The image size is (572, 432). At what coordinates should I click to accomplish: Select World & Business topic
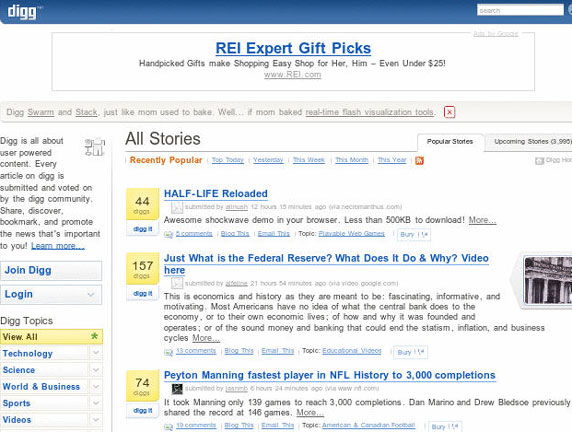41,386
